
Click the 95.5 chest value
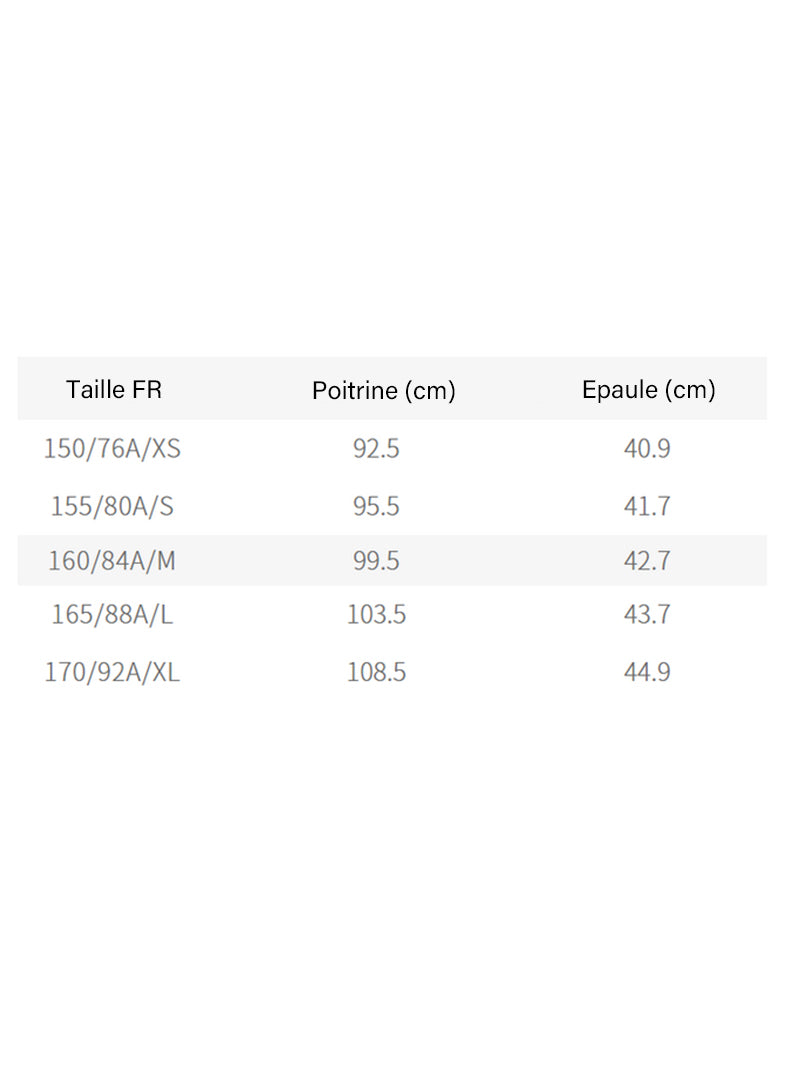click(x=376, y=506)
